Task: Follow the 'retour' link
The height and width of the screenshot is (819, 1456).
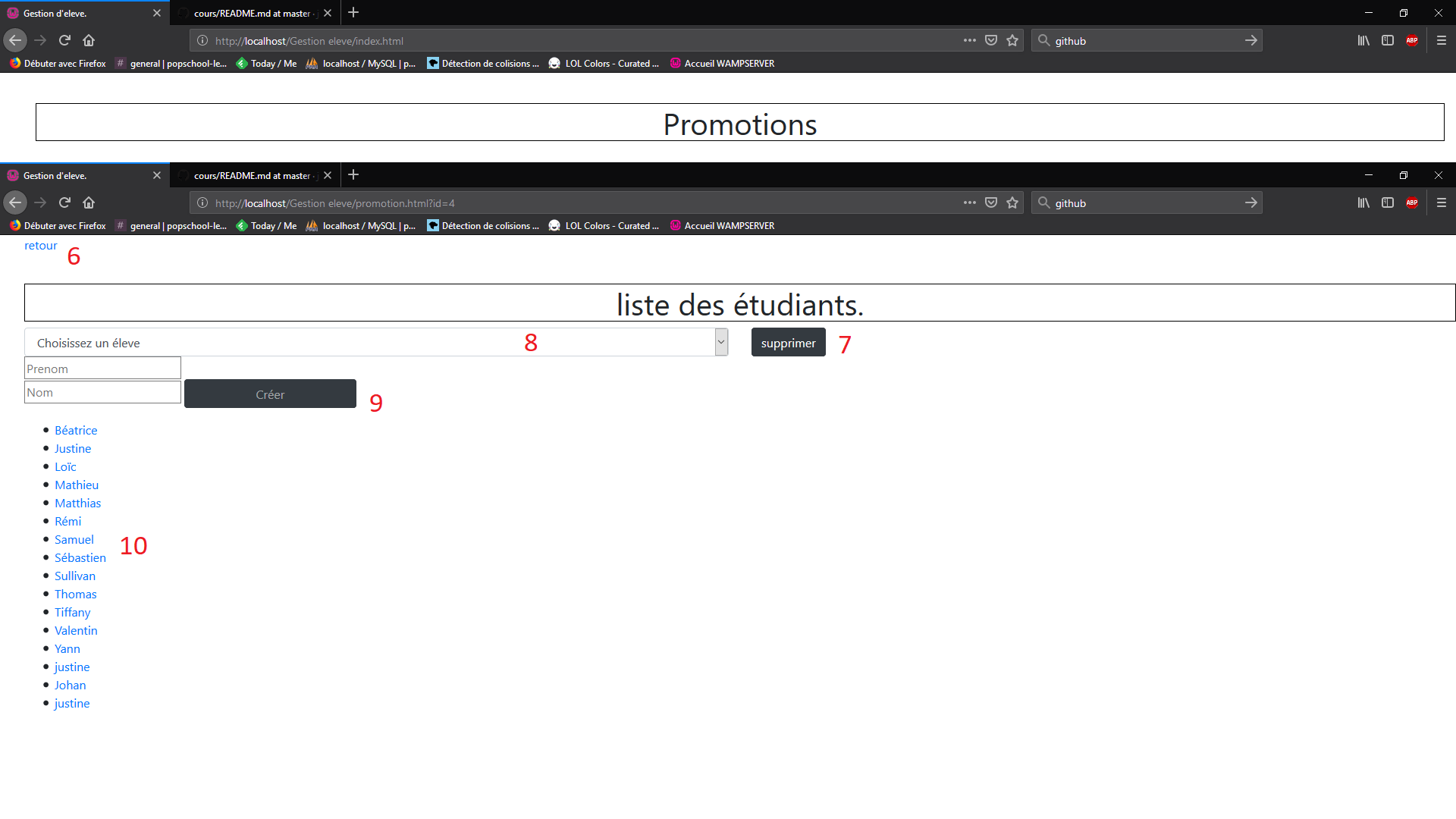Action: 40,245
